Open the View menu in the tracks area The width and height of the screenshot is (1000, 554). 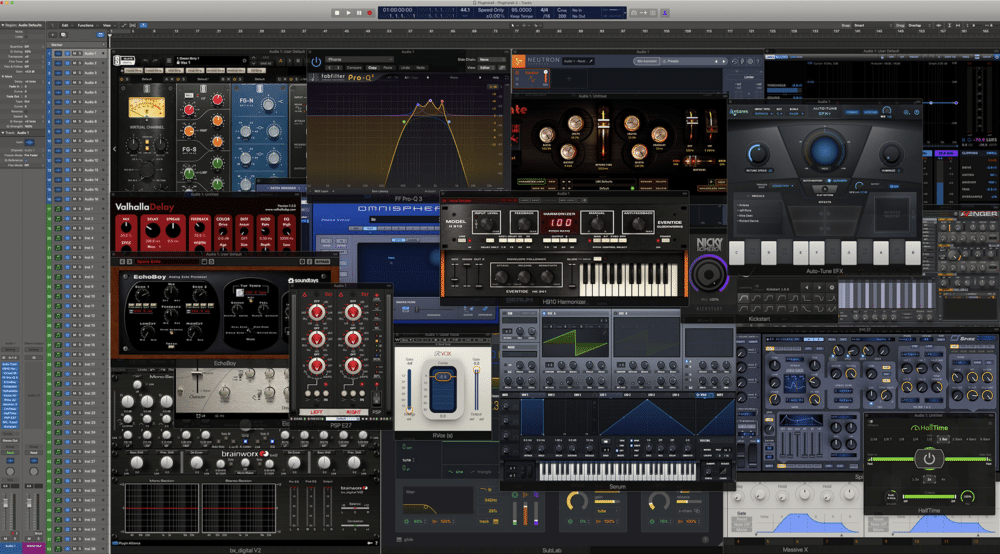[107, 26]
